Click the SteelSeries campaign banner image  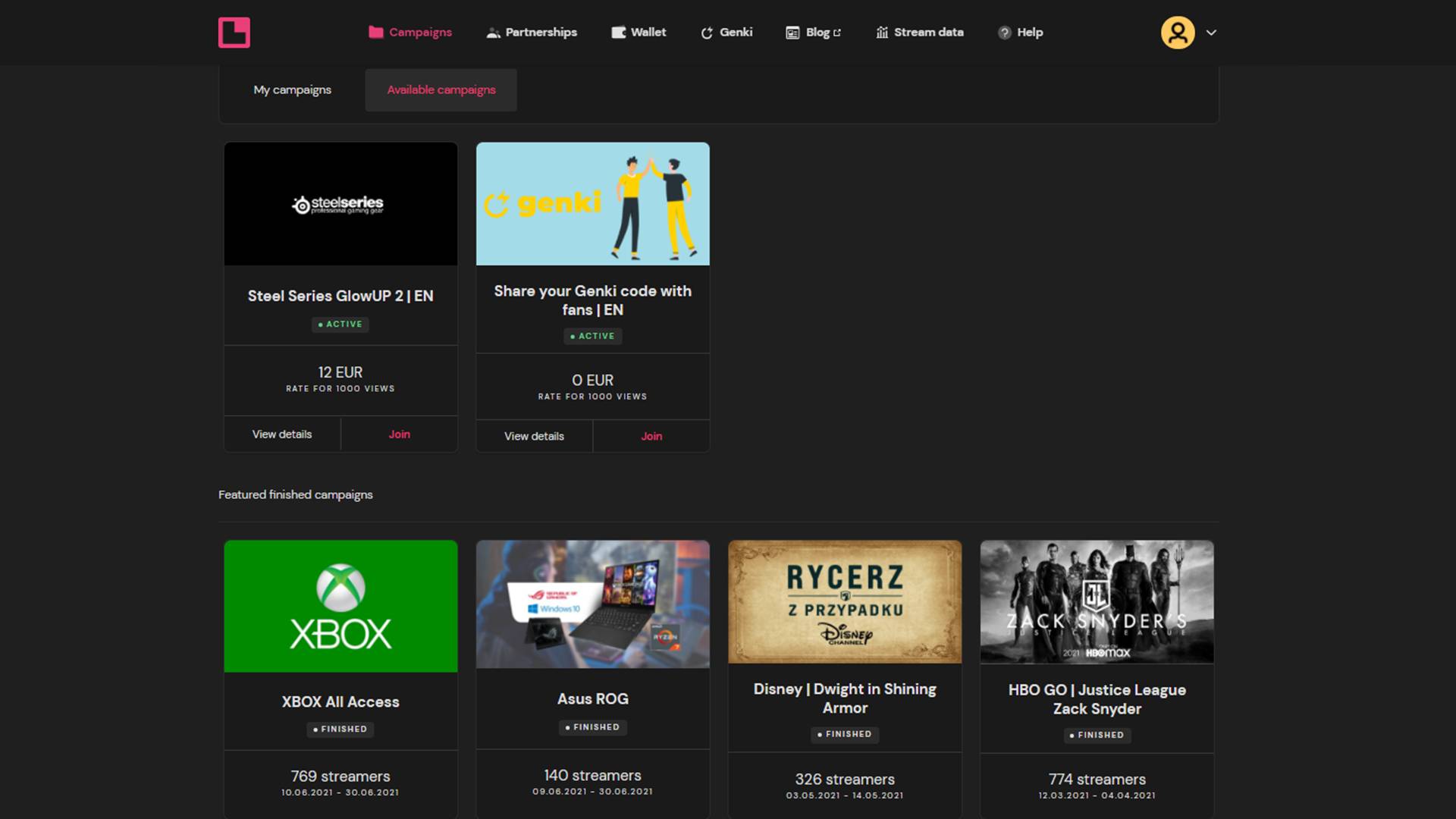340,204
